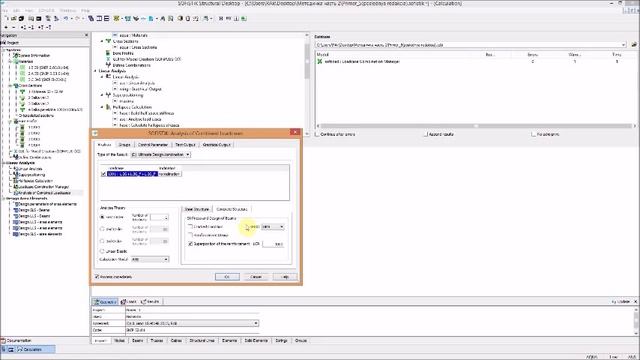640x360 pixels.
Task: Open the stiffness dropdown beside the cursor
Action: click(x=273, y=227)
